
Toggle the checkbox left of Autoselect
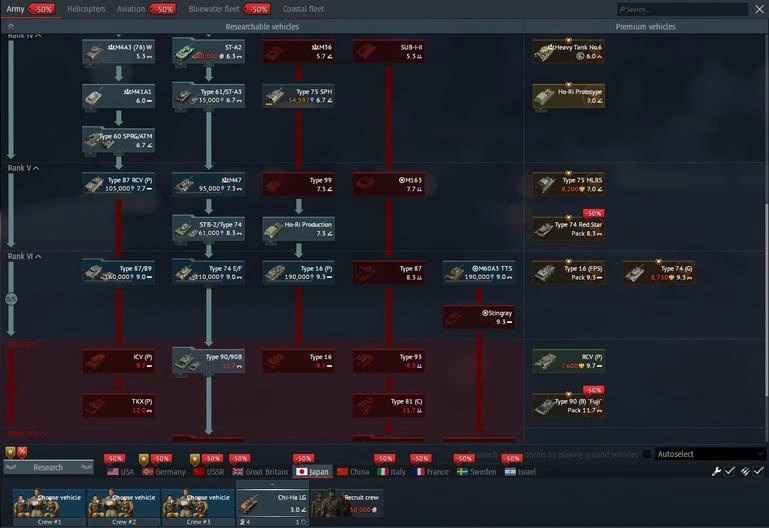point(647,454)
